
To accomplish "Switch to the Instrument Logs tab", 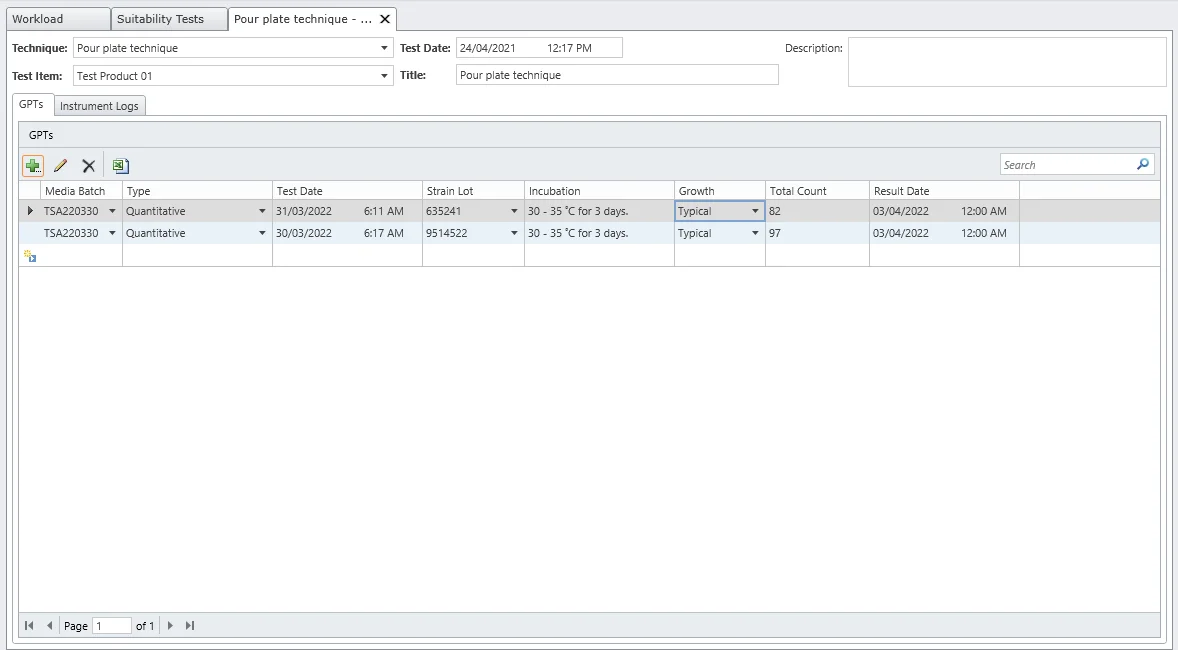I will (99, 106).
